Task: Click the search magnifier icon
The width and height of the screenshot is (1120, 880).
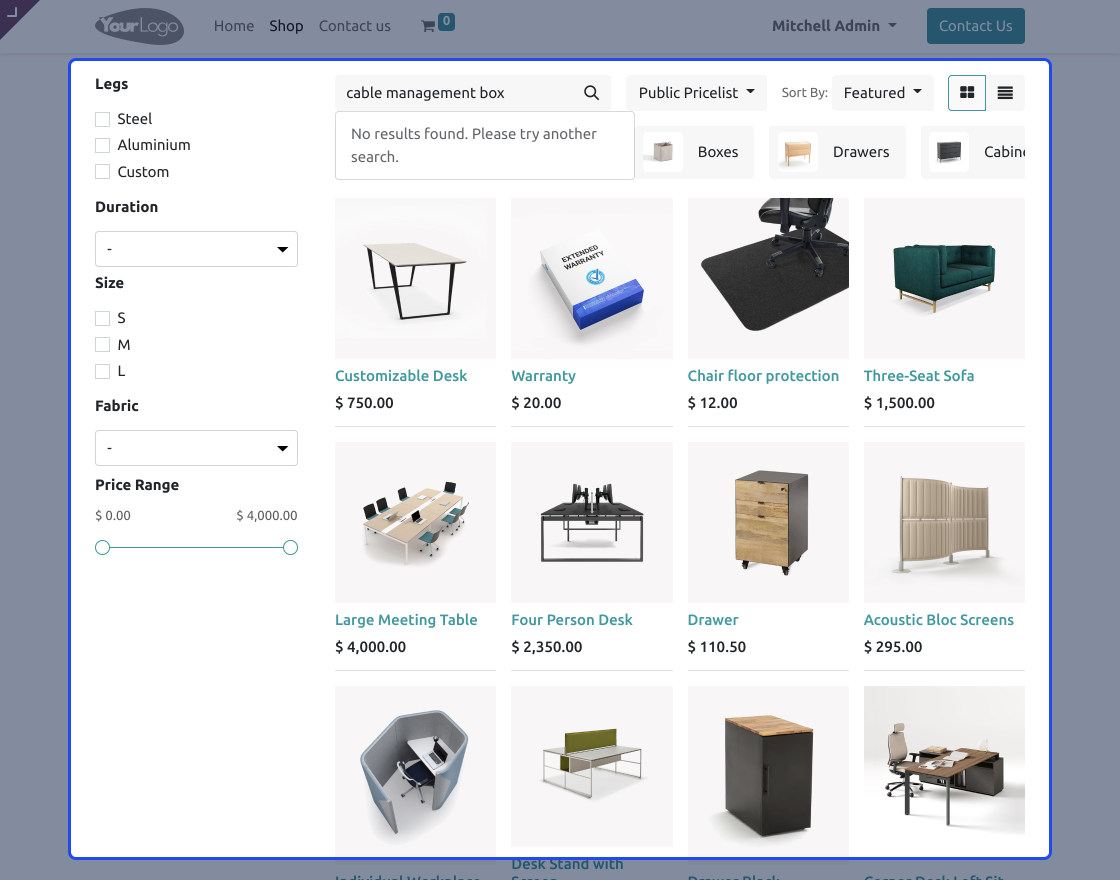Action: click(591, 93)
